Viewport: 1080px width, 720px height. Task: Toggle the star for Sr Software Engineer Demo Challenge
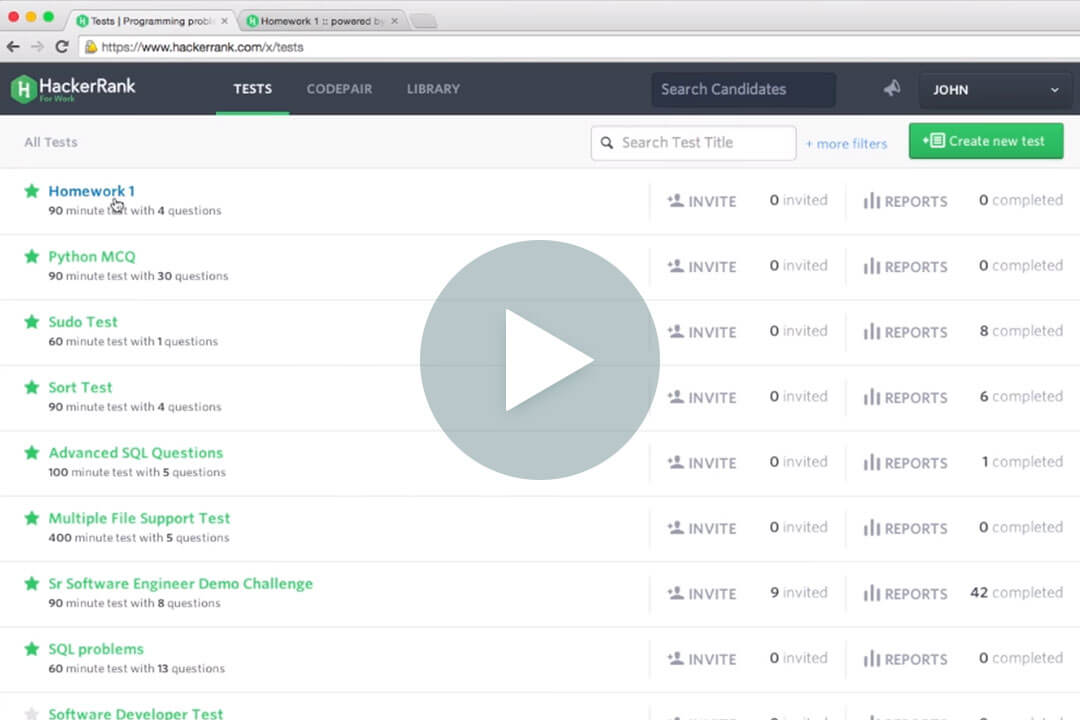(x=32, y=584)
